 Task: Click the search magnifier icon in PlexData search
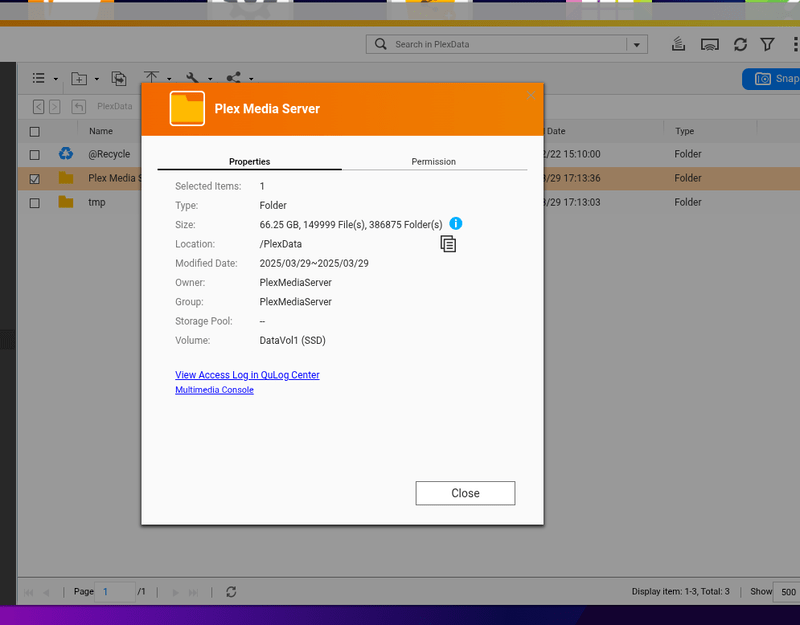pyautogui.click(x=381, y=44)
